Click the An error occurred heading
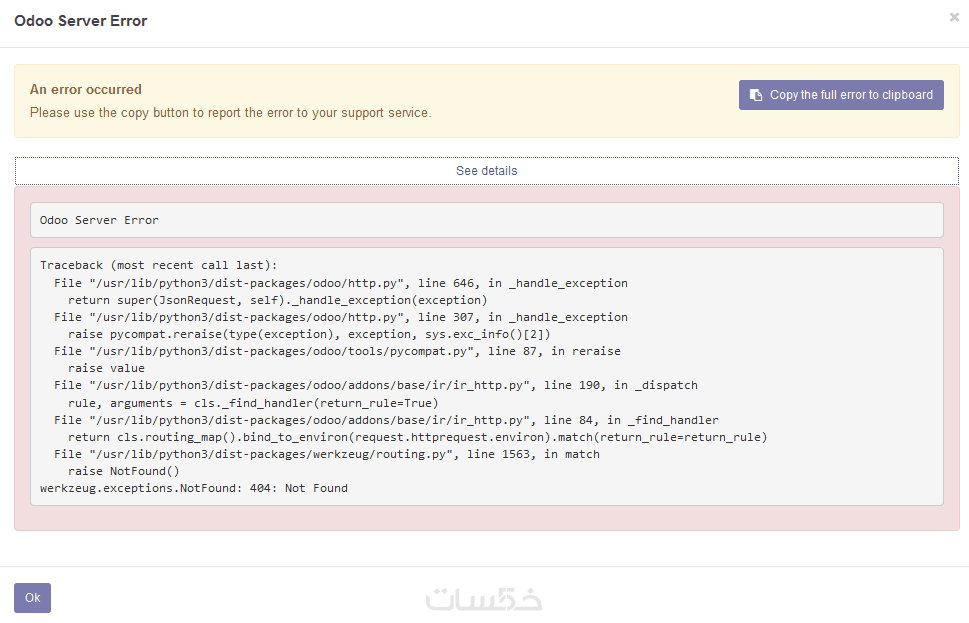969x623 pixels. click(x=86, y=89)
